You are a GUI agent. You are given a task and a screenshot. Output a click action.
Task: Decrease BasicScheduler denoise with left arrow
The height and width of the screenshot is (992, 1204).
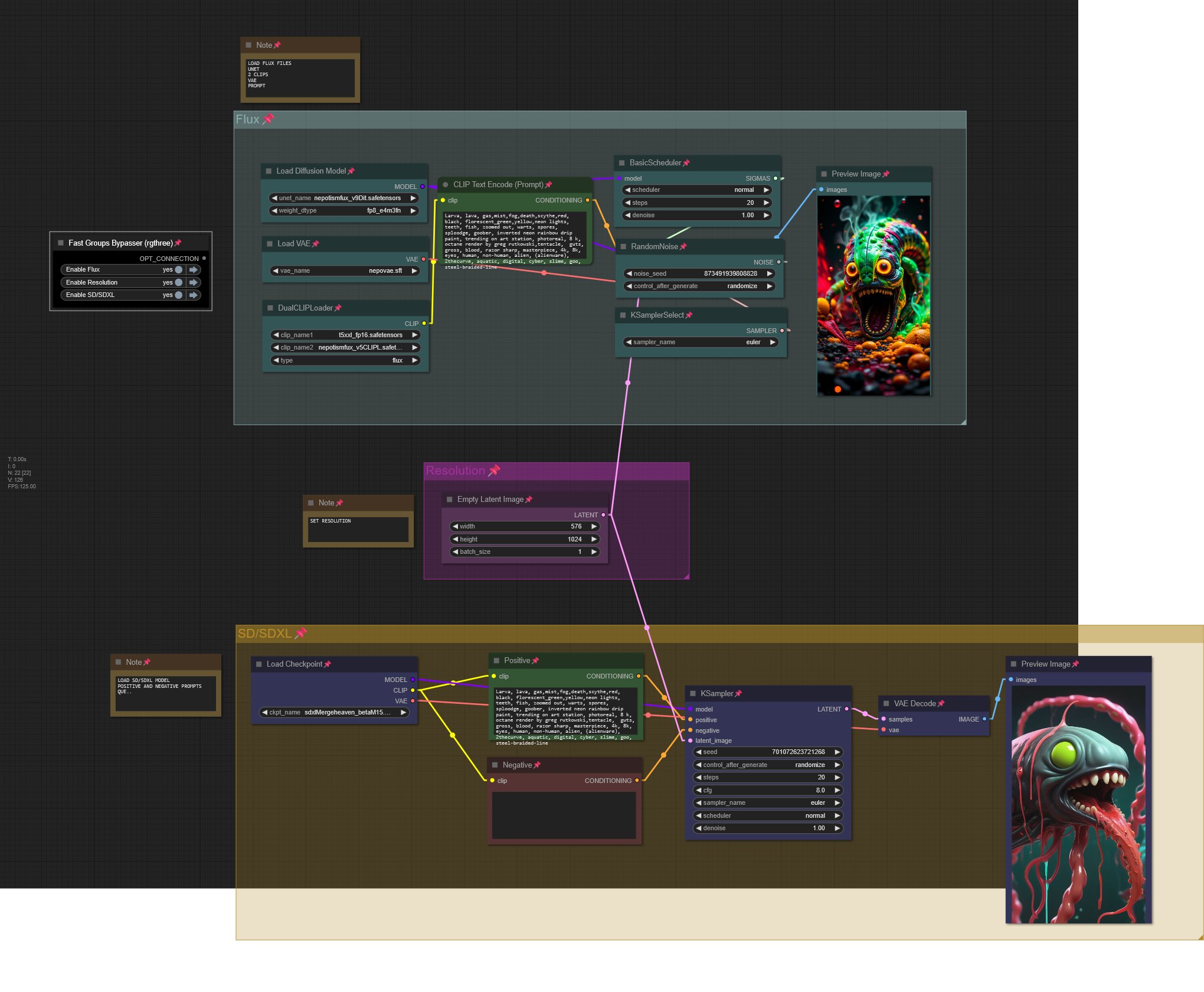click(627, 216)
